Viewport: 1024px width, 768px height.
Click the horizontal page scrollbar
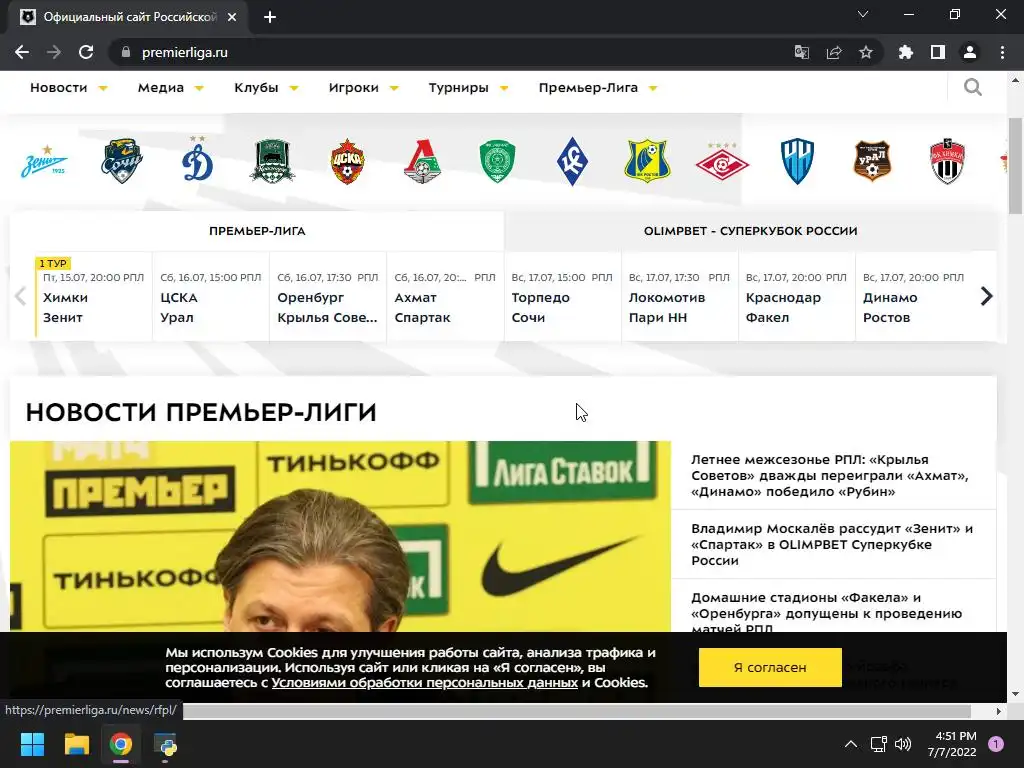click(x=577, y=711)
